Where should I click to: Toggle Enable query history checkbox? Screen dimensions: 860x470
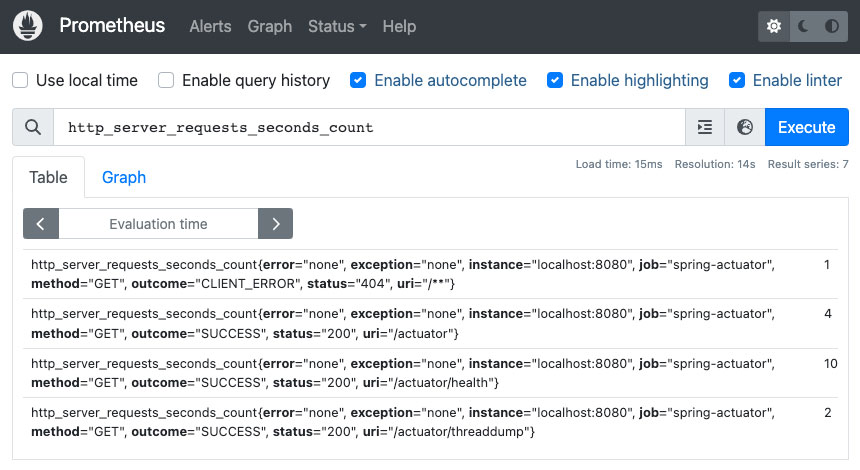[166, 80]
